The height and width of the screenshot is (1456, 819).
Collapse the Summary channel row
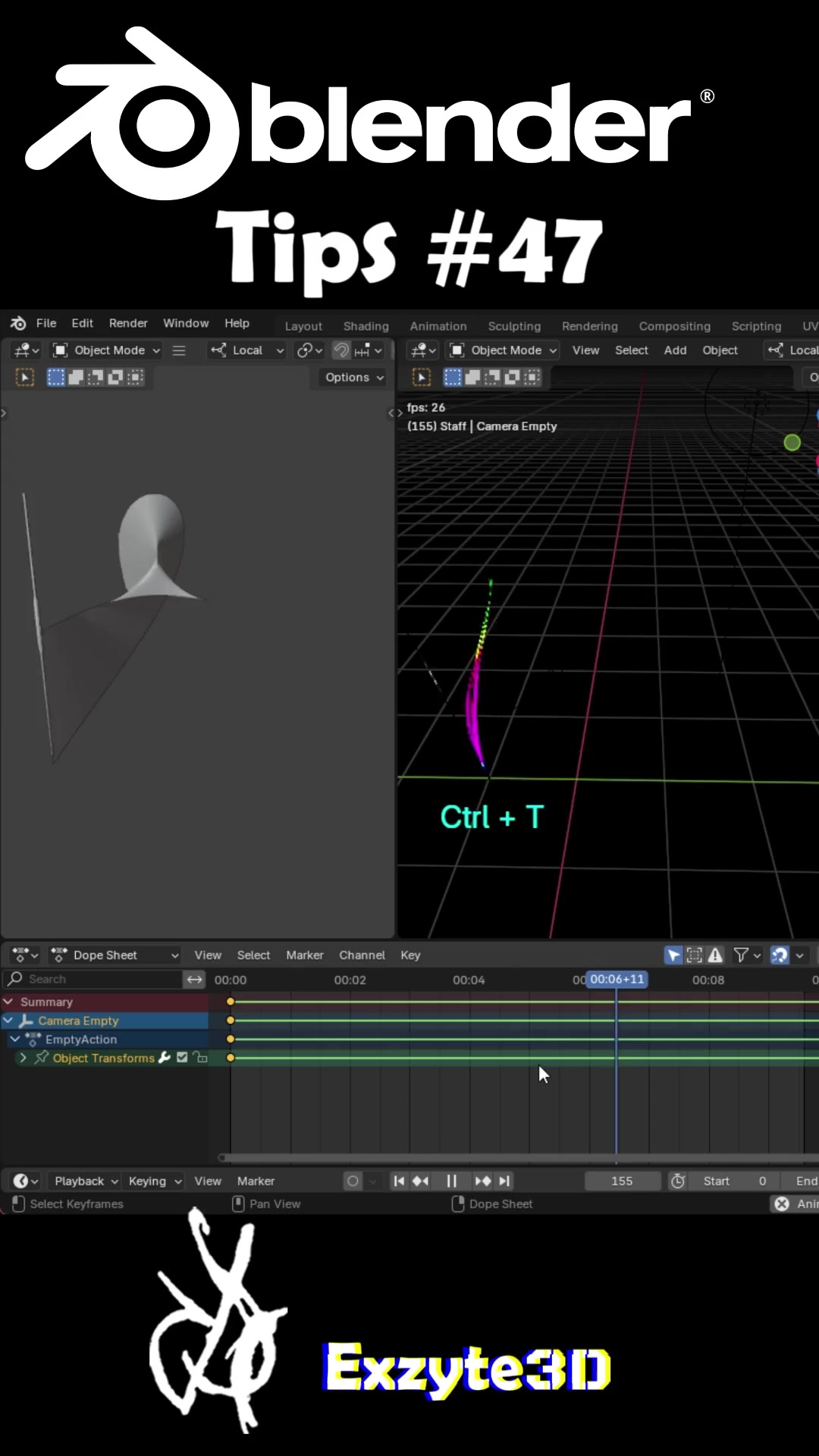pyautogui.click(x=8, y=1002)
